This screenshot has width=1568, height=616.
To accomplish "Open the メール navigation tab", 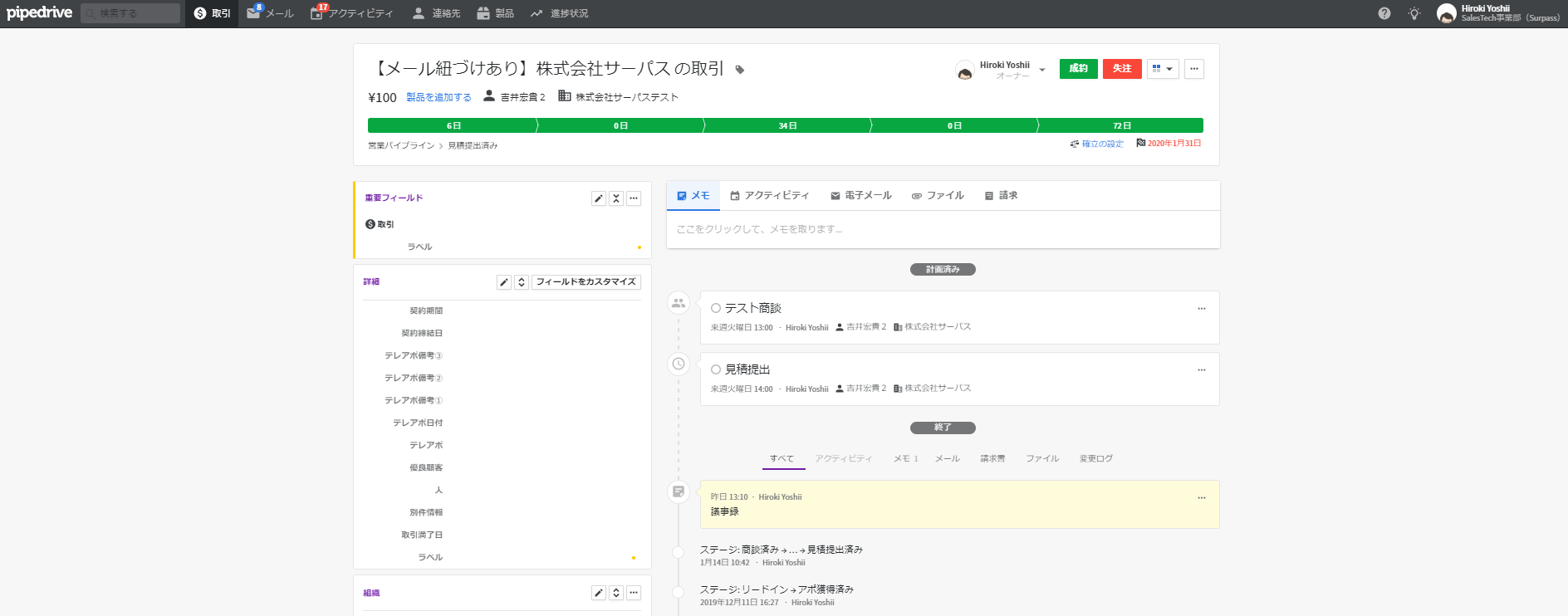I will click(x=270, y=13).
